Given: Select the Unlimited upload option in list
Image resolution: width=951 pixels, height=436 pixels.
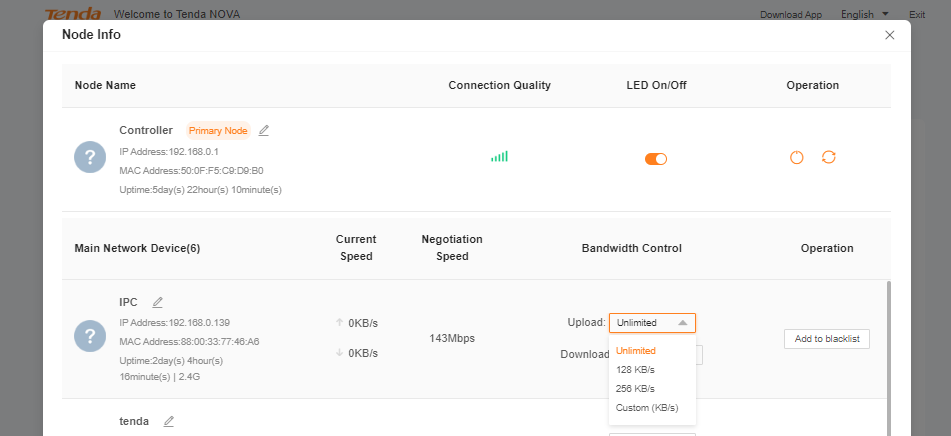Looking at the screenshot, I should pyautogui.click(x=636, y=351).
